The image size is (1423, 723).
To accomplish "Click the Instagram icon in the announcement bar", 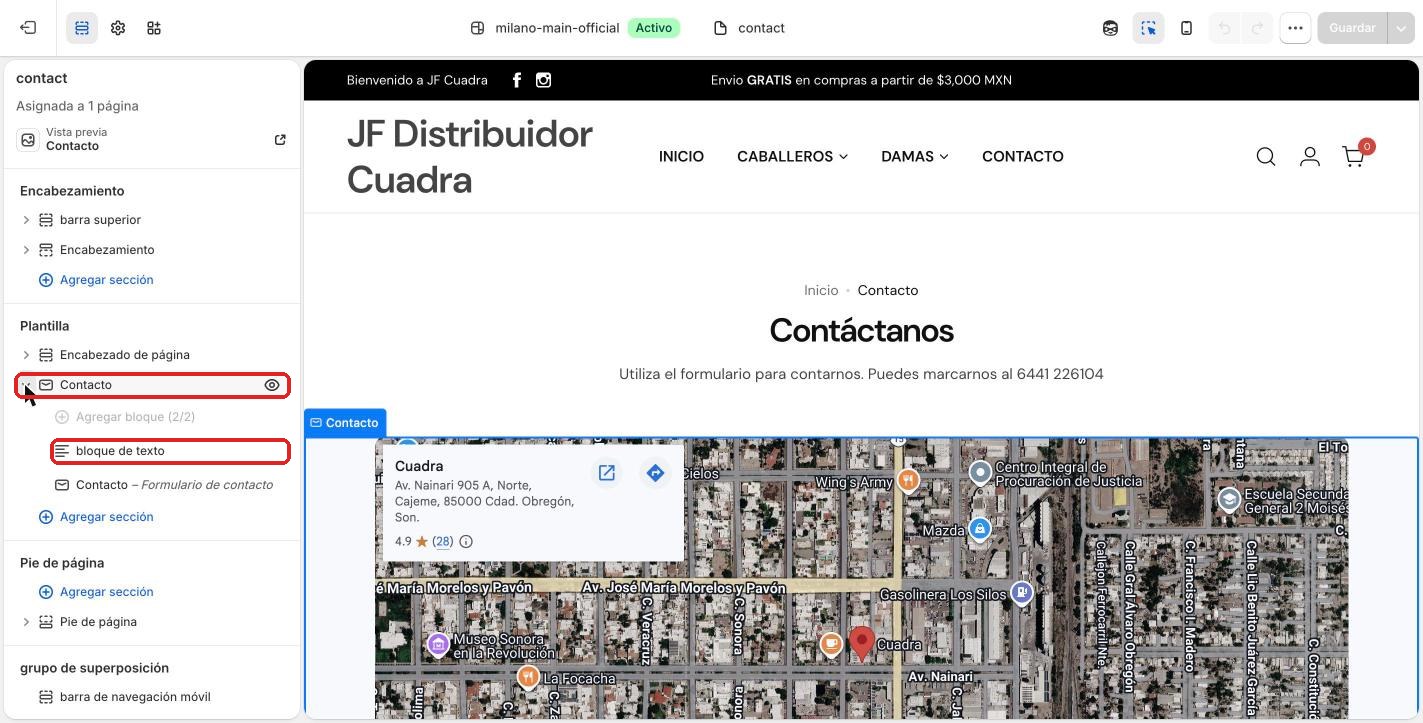I will click(543, 80).
